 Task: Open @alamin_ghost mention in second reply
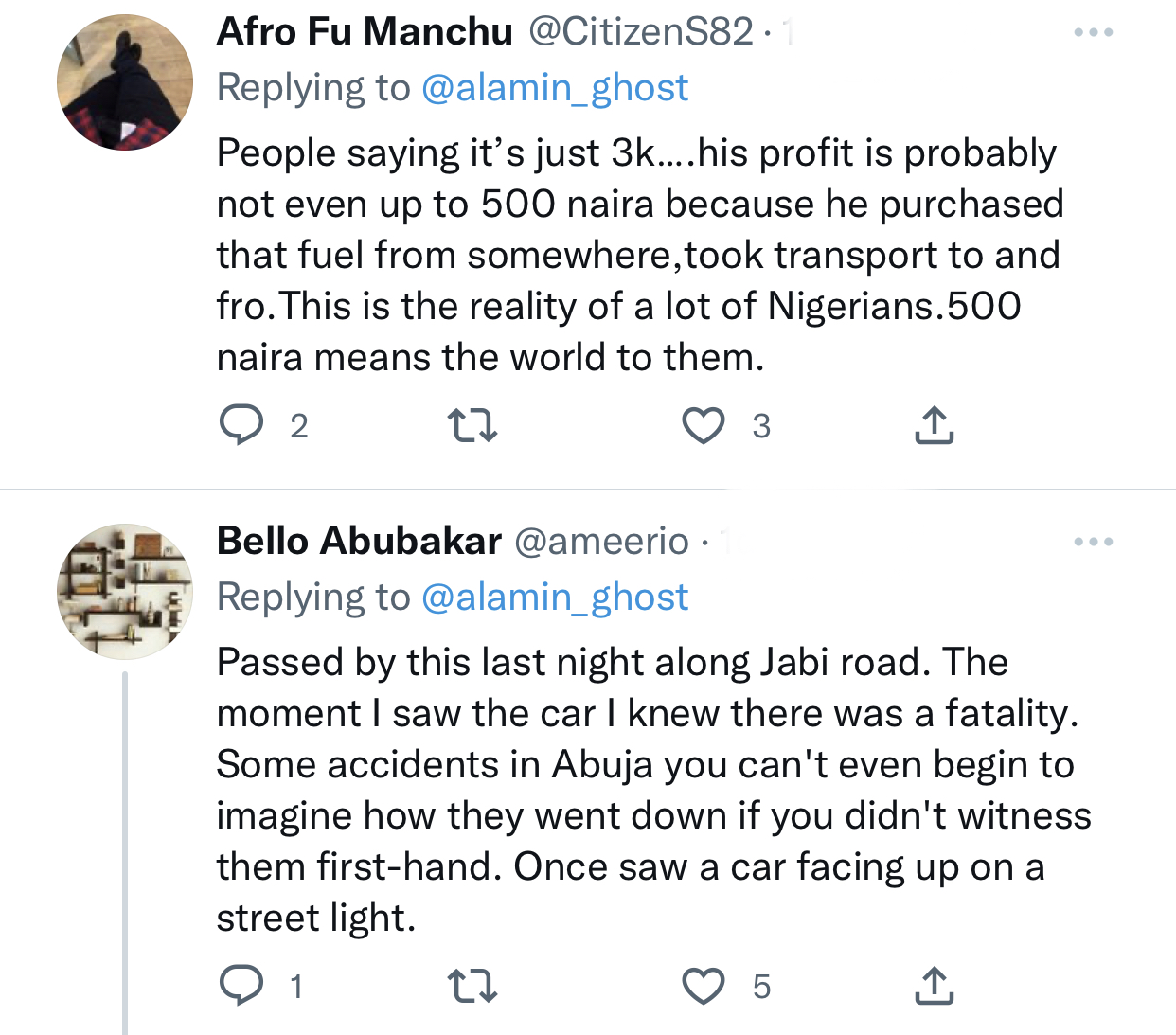tap(555, 598)
